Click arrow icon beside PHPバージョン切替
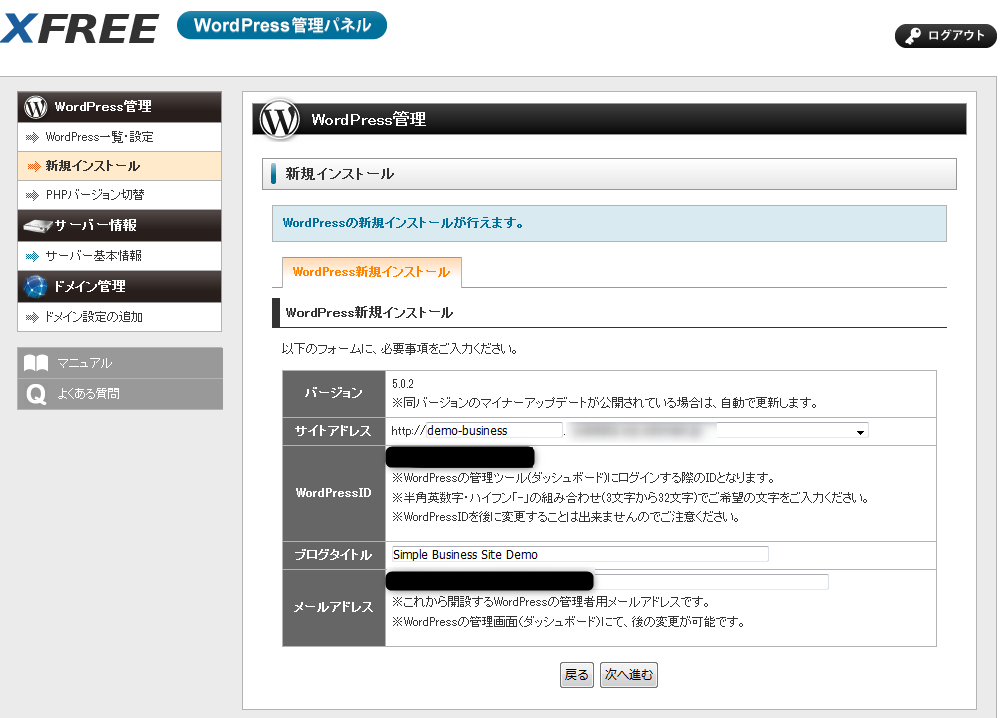 (32, 195)
